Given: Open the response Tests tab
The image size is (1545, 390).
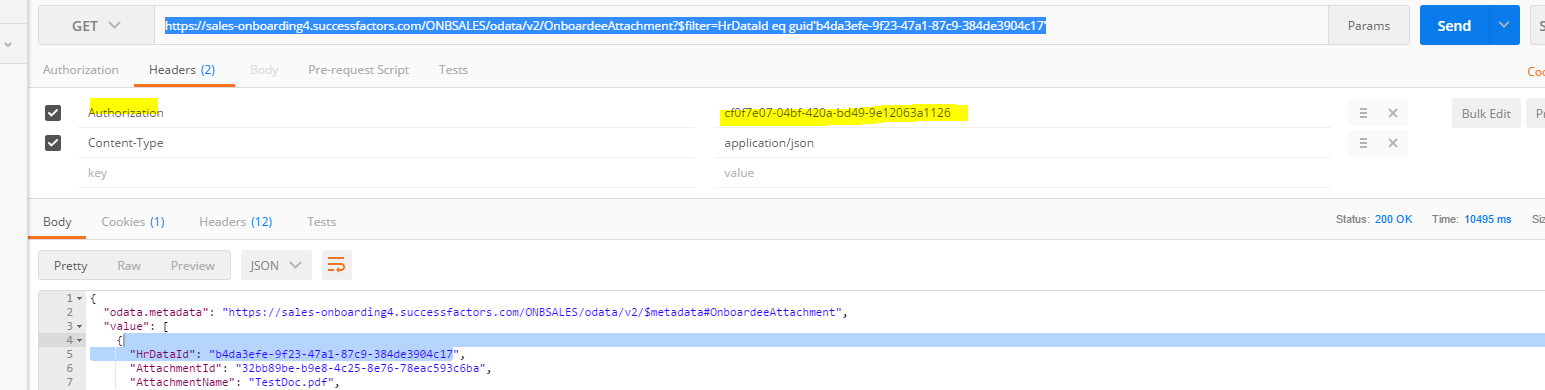Looking at the screenshot, I should pyautogui.click(x=321, y=222).
